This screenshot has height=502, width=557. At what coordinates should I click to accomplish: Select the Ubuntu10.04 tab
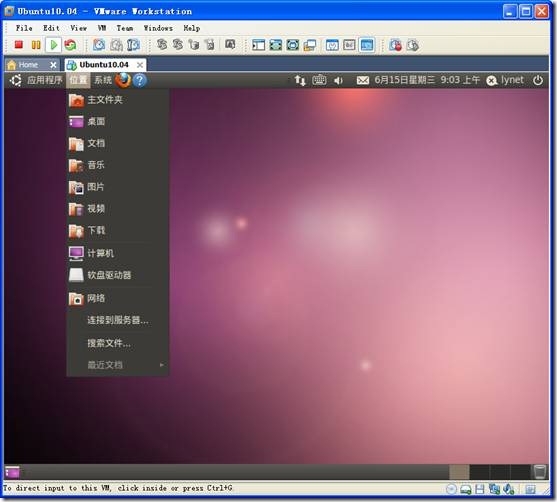click(104, 65)
